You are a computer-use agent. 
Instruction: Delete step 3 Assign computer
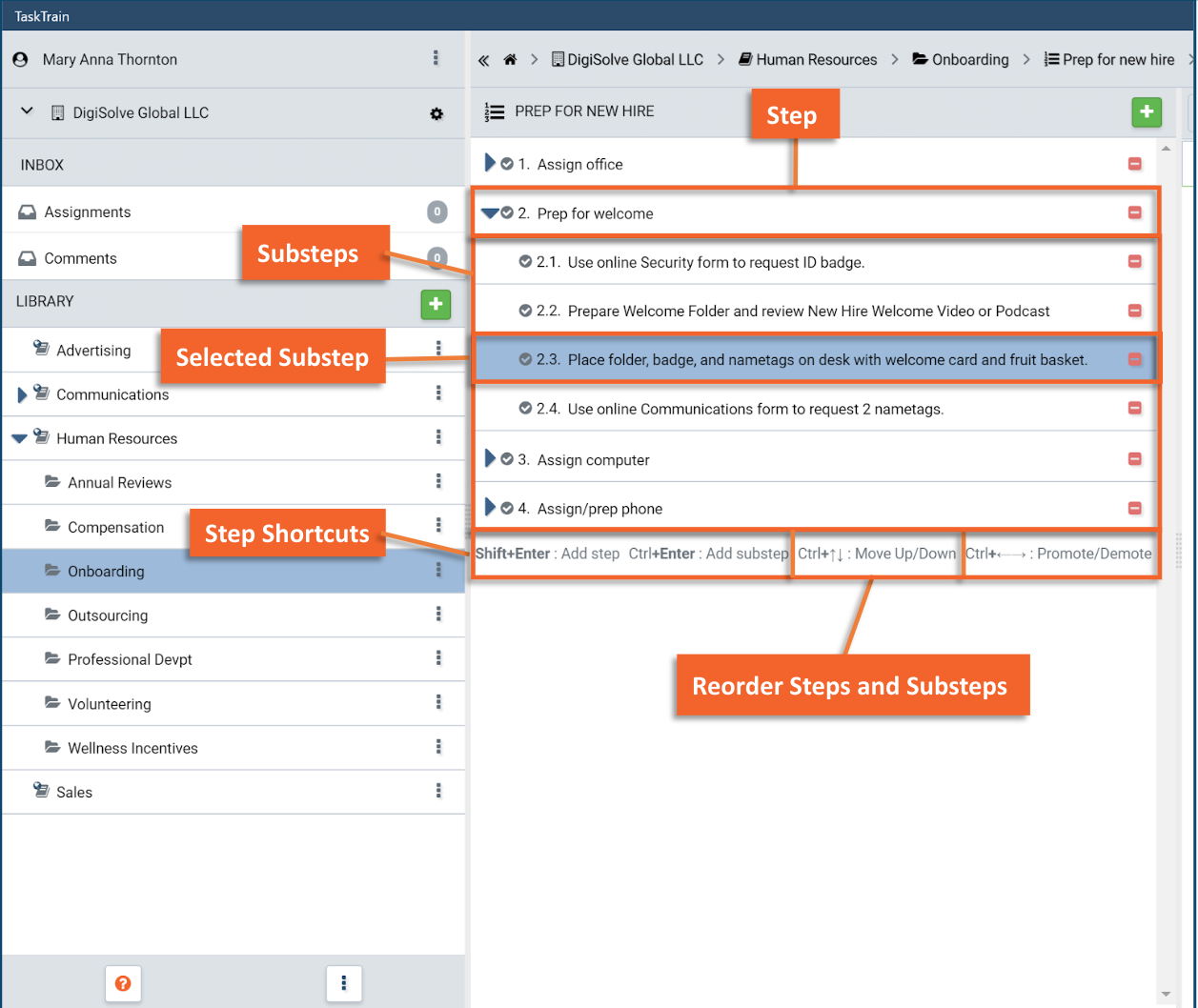click(x=1134, y=459)
